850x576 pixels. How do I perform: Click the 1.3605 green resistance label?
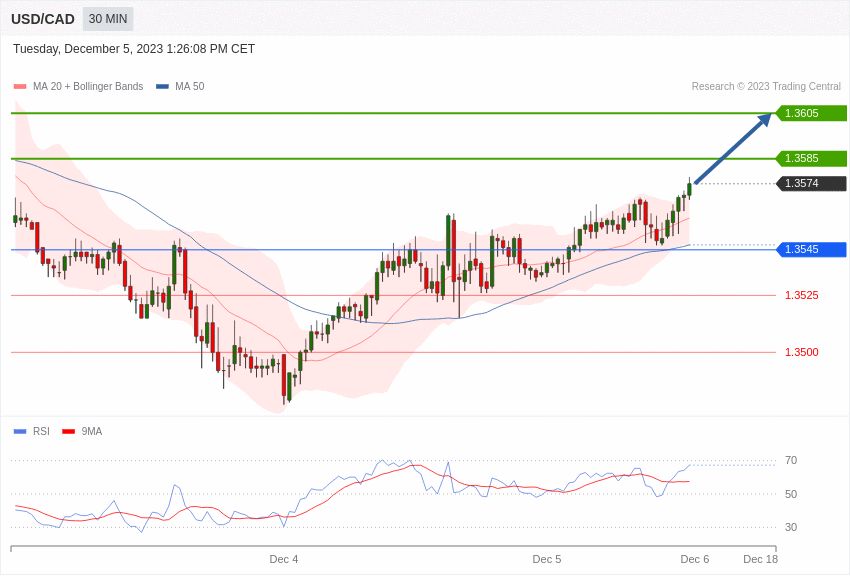tap(811, 113)
